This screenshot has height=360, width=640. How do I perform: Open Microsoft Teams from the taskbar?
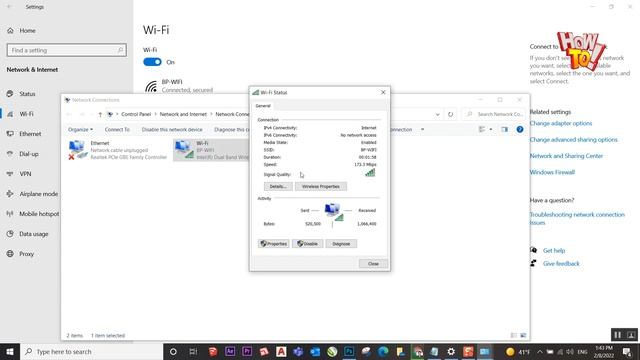pos(298,351)
